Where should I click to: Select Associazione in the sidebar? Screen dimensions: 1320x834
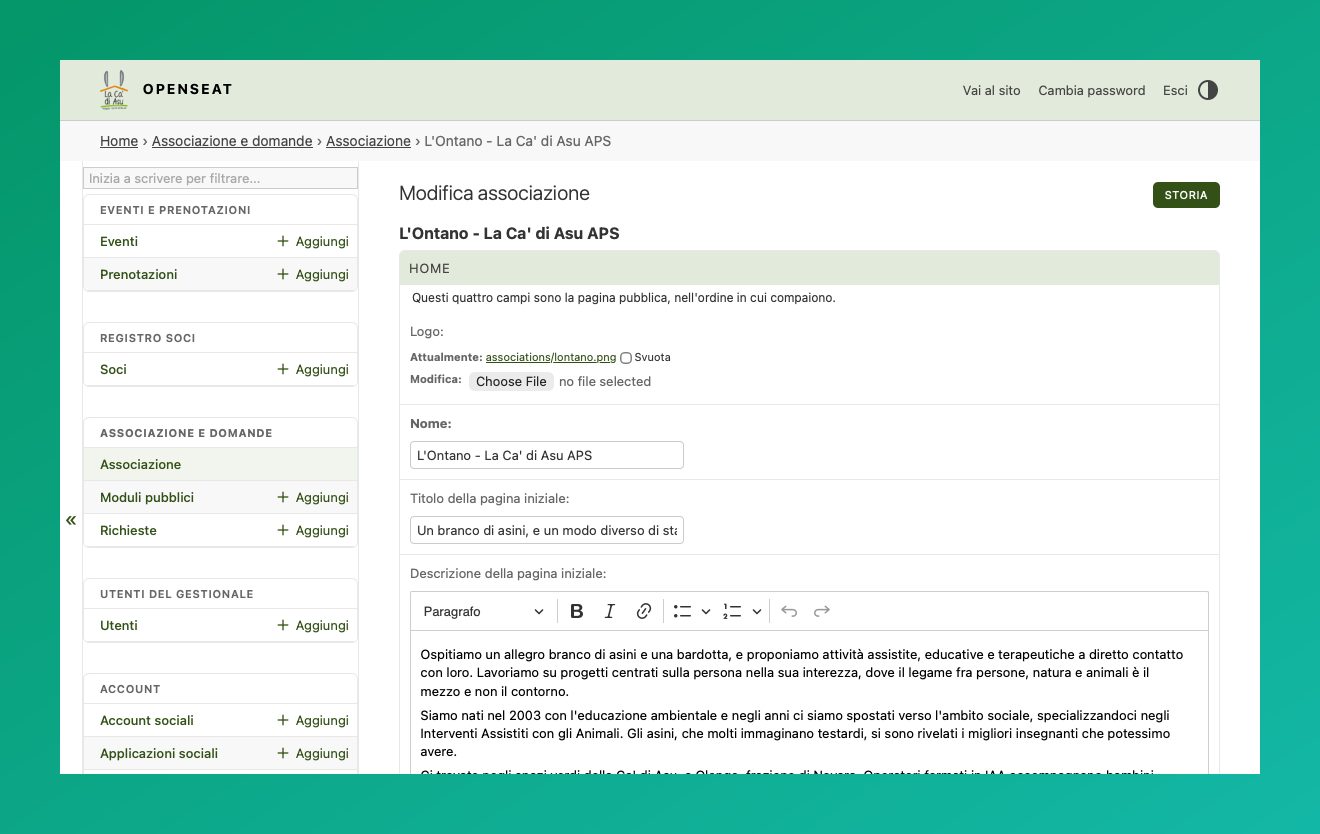pos(141,464)
